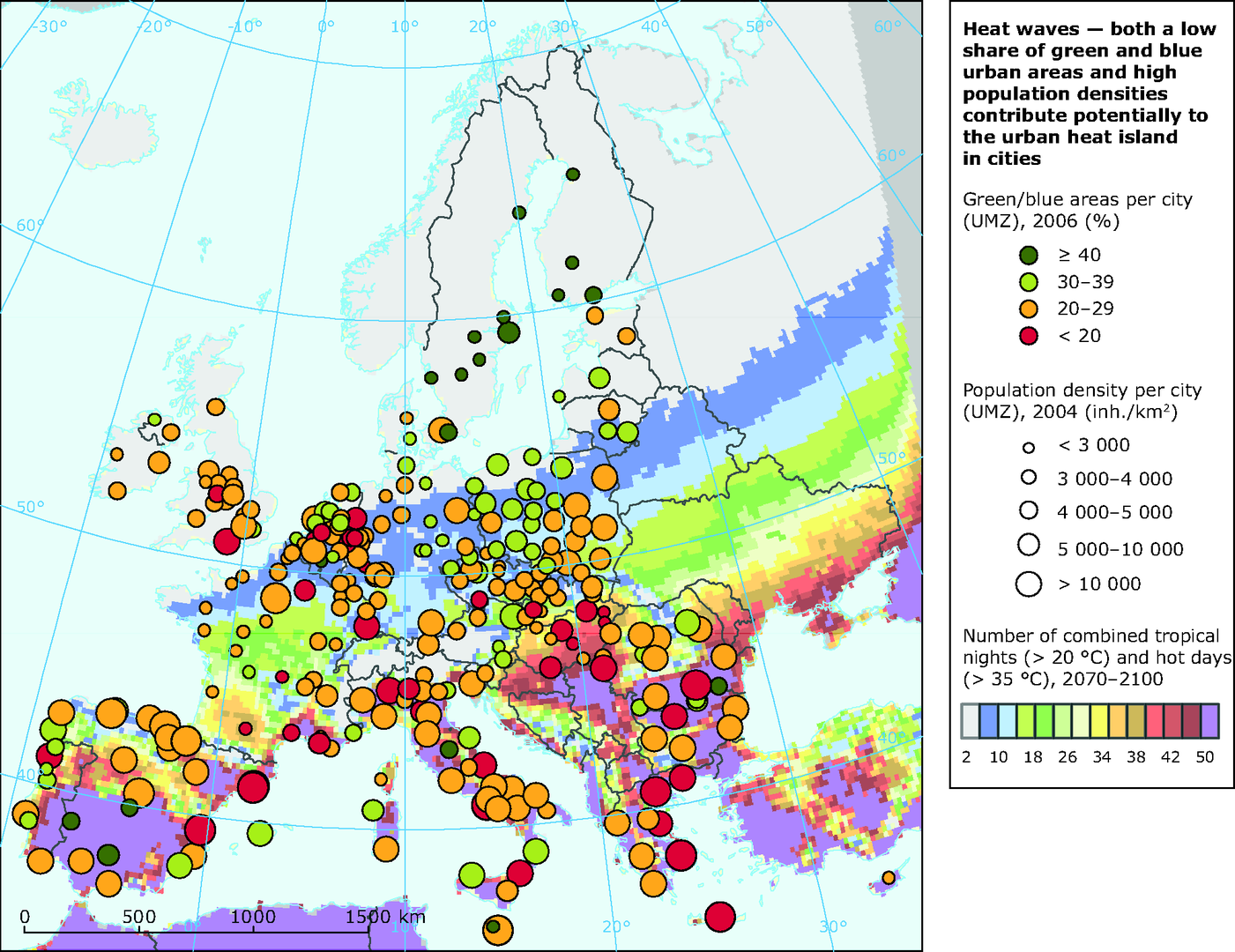Screen dimensions: 1235x952
Task: Select the small orange marker on Cyprus
Action: pyautogui.click(x=889, y=878)
